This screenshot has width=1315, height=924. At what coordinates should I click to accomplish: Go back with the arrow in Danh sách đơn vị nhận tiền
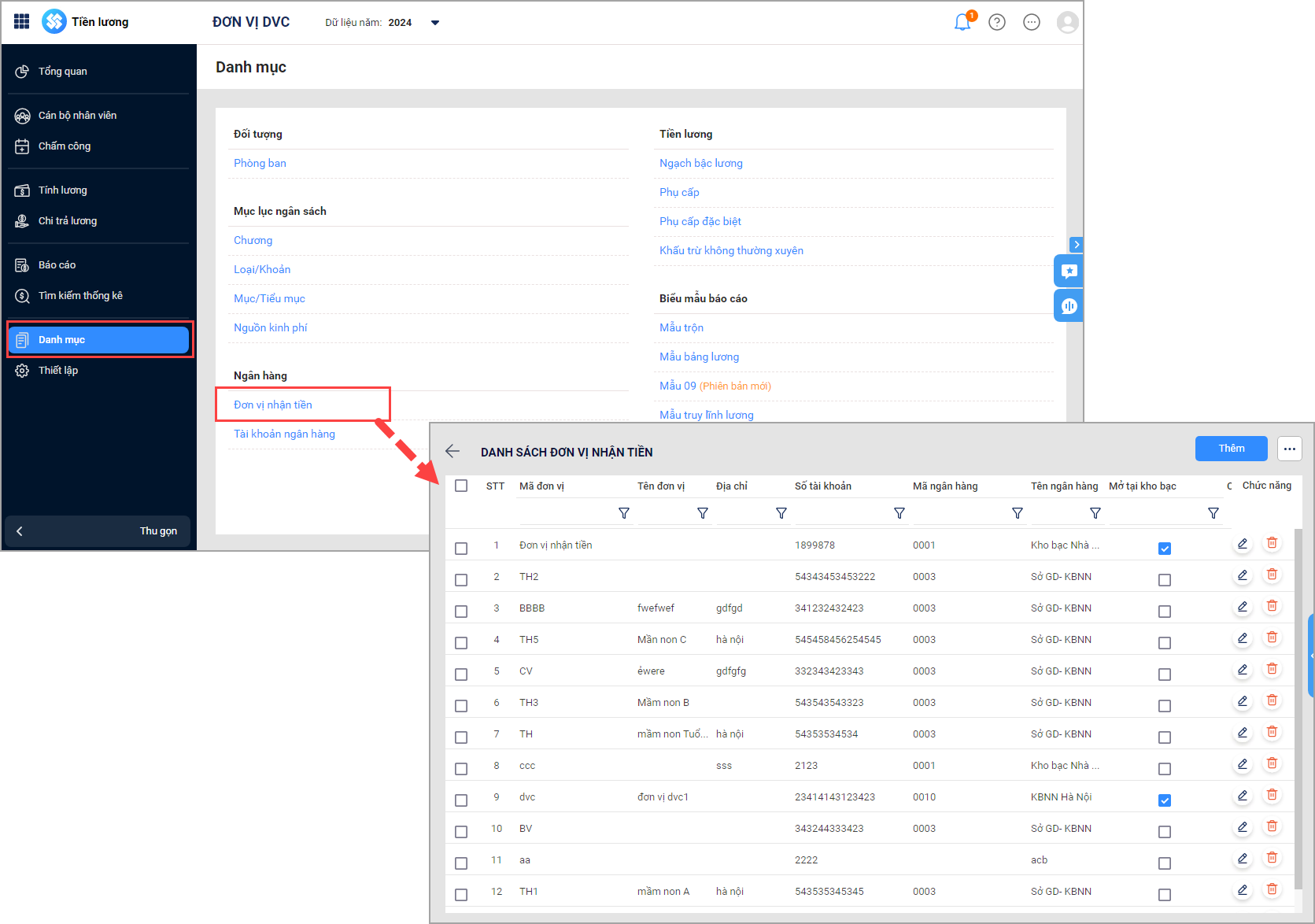(452, 451)
